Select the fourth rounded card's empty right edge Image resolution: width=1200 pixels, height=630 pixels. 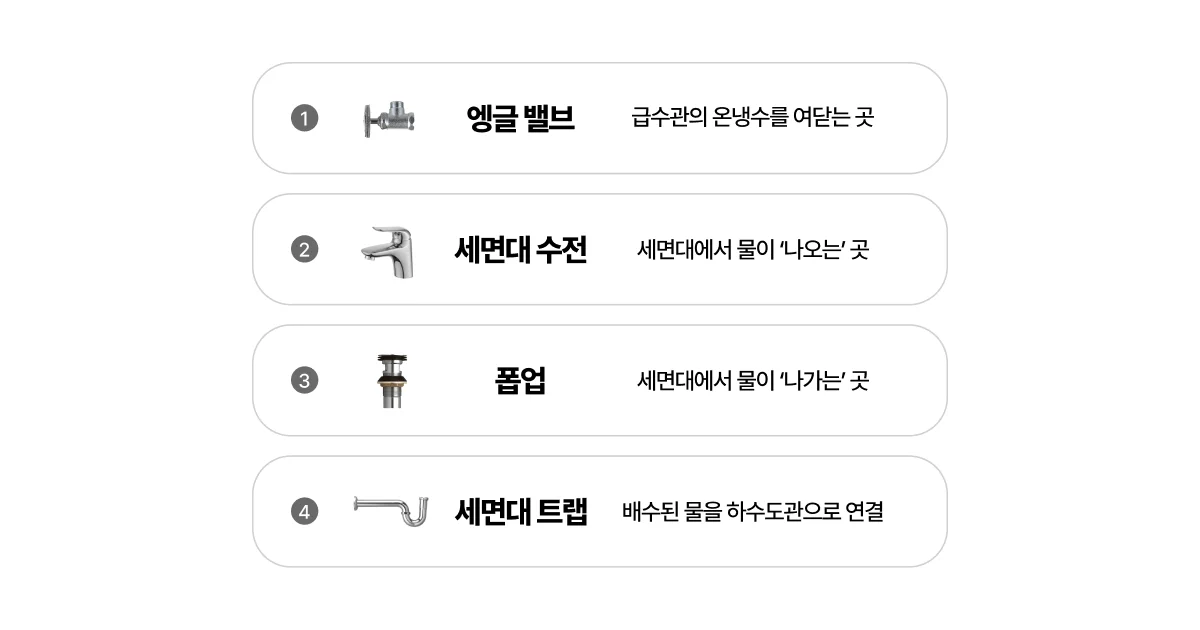[x=918, y=512]
